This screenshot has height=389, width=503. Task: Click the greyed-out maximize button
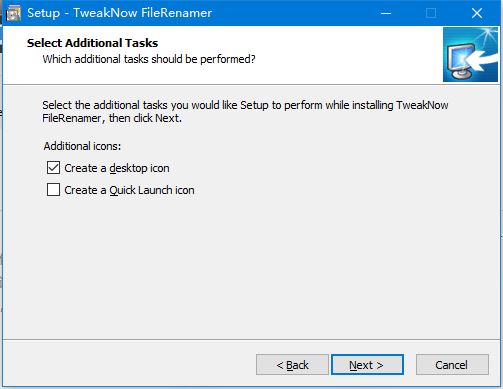(431, 13)
